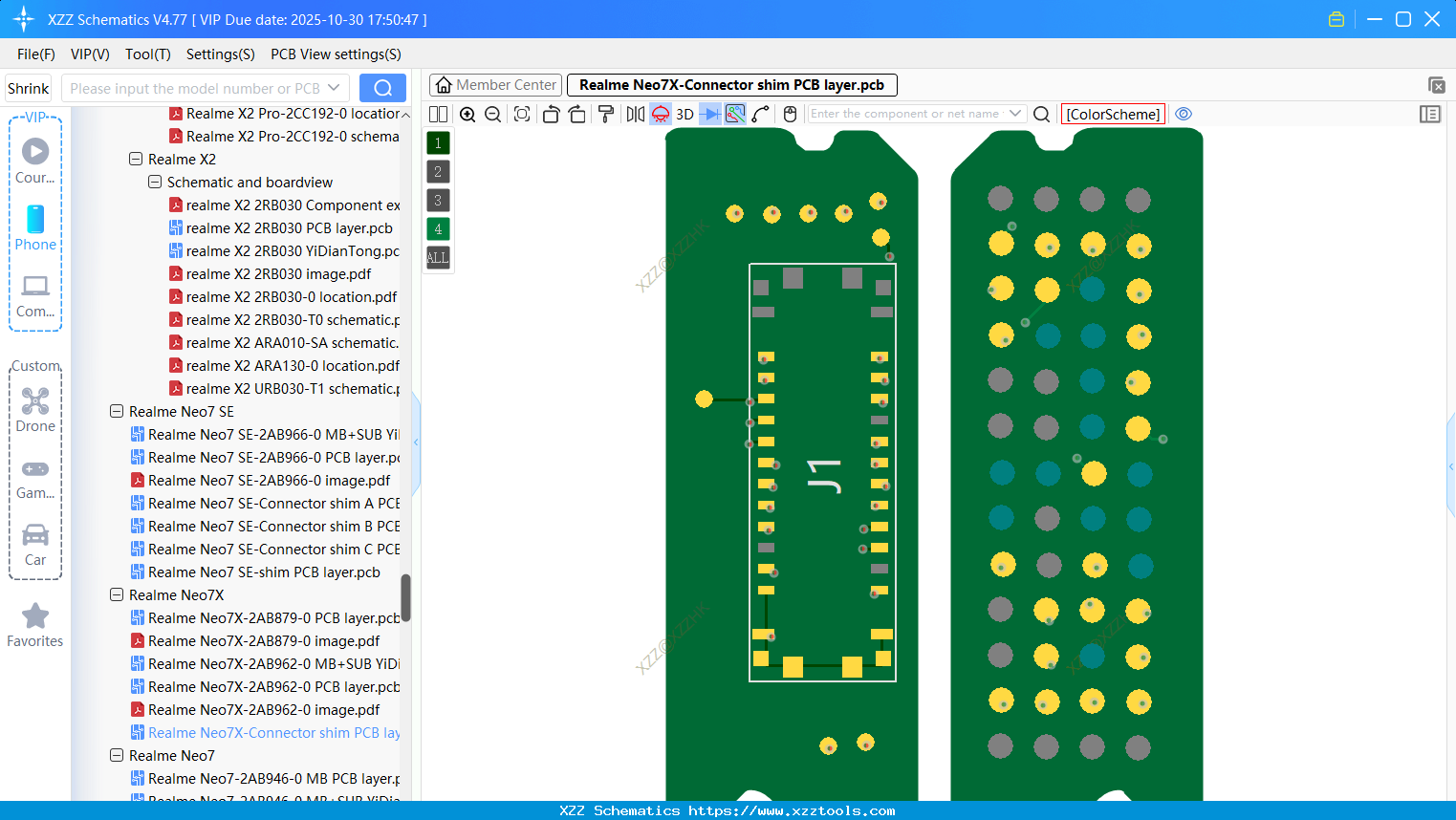Click the file tree vertical scrollbar thumb
Image resolution: width=1456 pixels, height=820 pixels.
pos(405,597)
